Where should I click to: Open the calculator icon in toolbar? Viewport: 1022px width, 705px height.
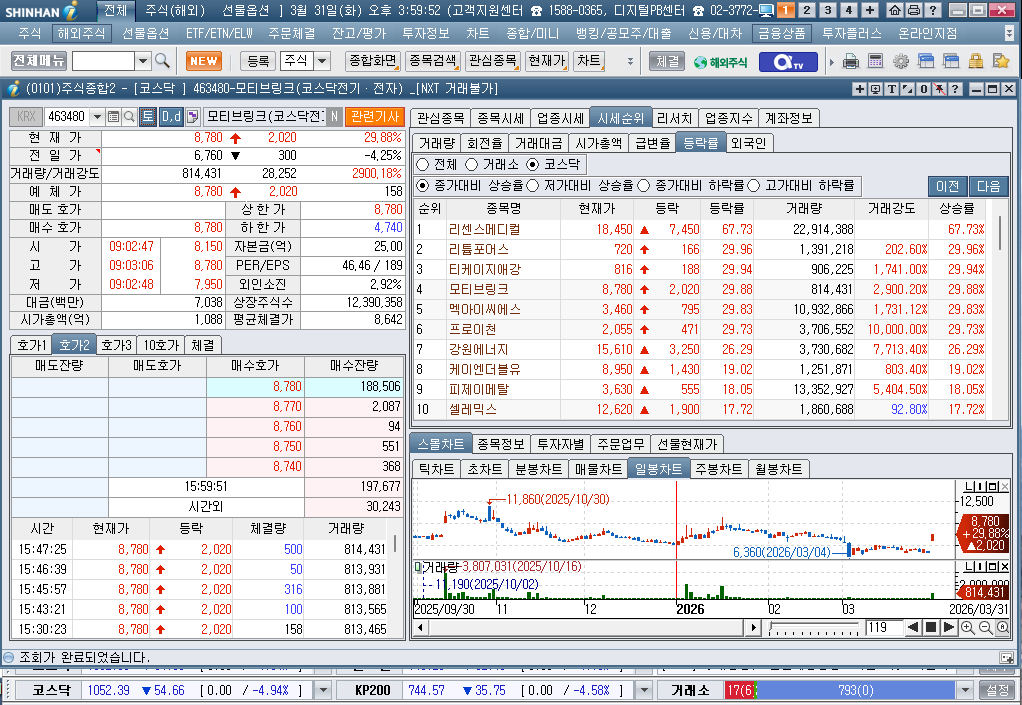tap(875, 61)
